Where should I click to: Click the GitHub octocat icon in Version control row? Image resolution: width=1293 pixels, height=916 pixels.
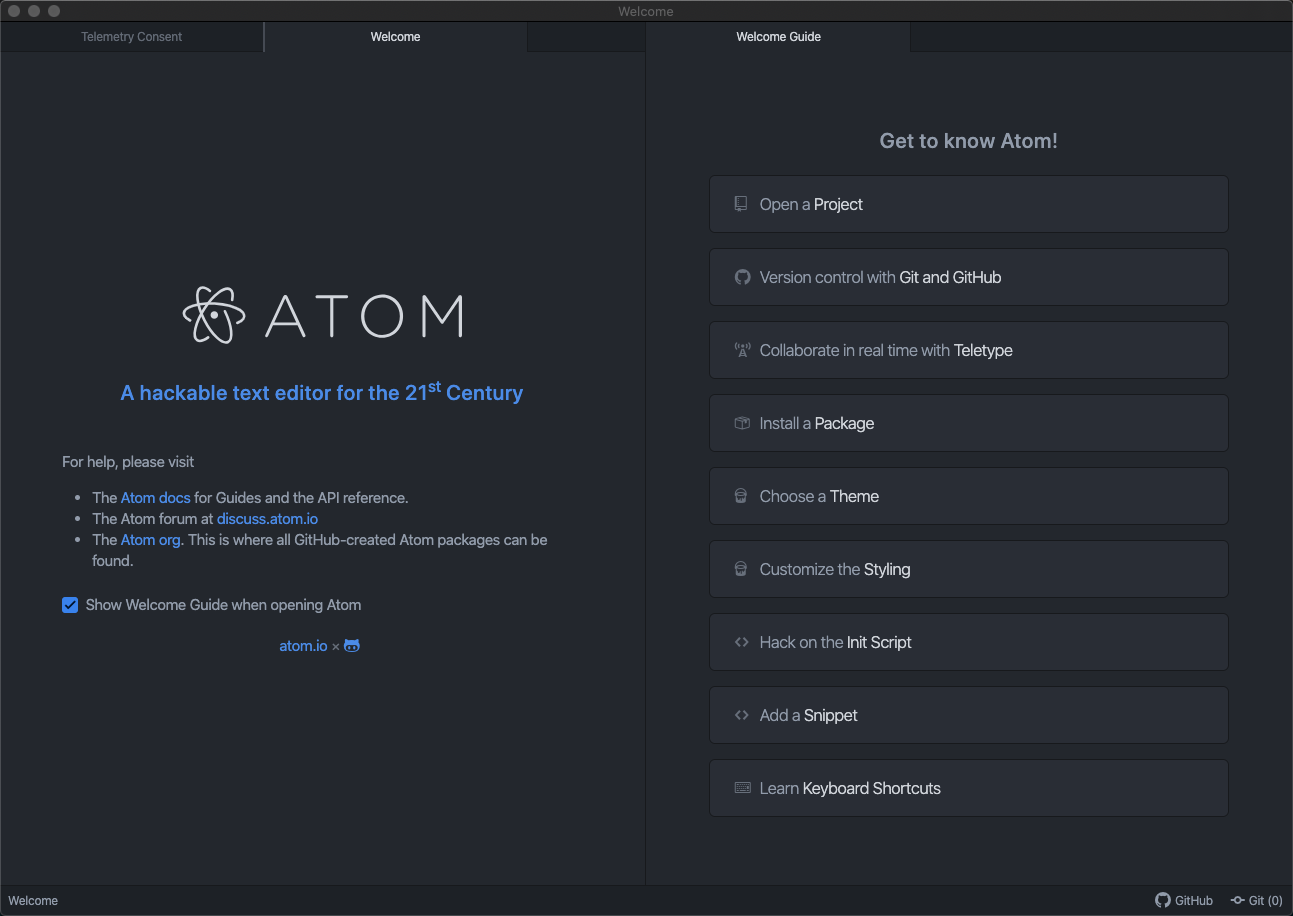(742, 277)
